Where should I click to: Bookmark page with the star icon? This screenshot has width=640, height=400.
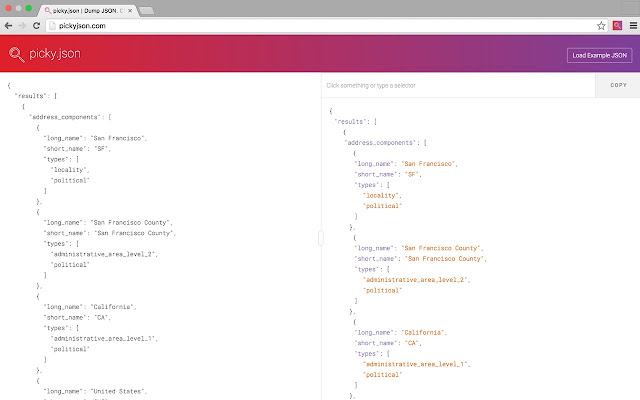(601, 26)
